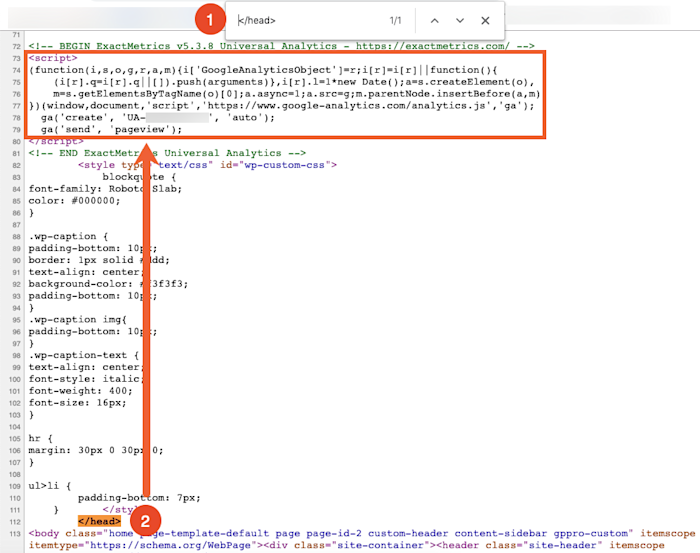The height and width of the screenshot is (553, 700).
Task: Click the wp-custom-css style tag line
Action: [x=207, y=165]
